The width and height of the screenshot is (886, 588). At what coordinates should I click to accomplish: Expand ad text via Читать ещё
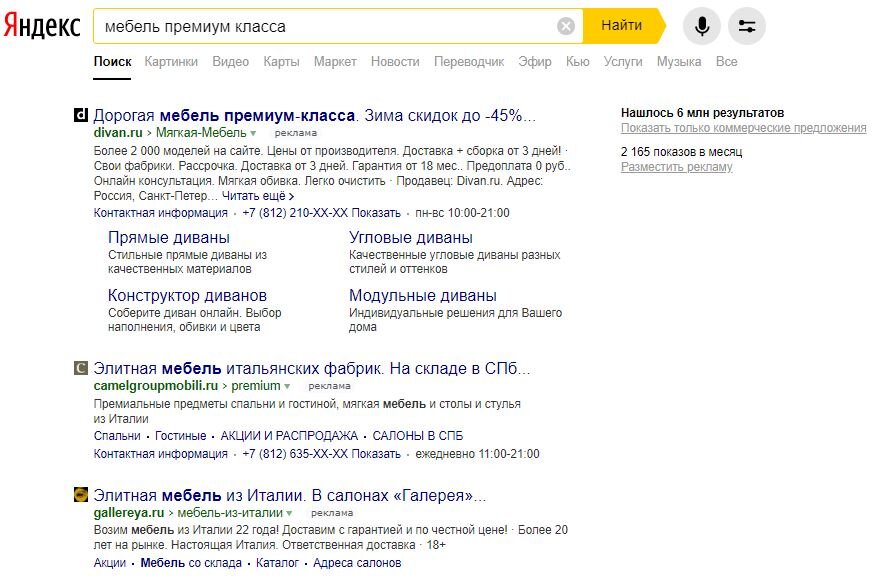point(258,196)
